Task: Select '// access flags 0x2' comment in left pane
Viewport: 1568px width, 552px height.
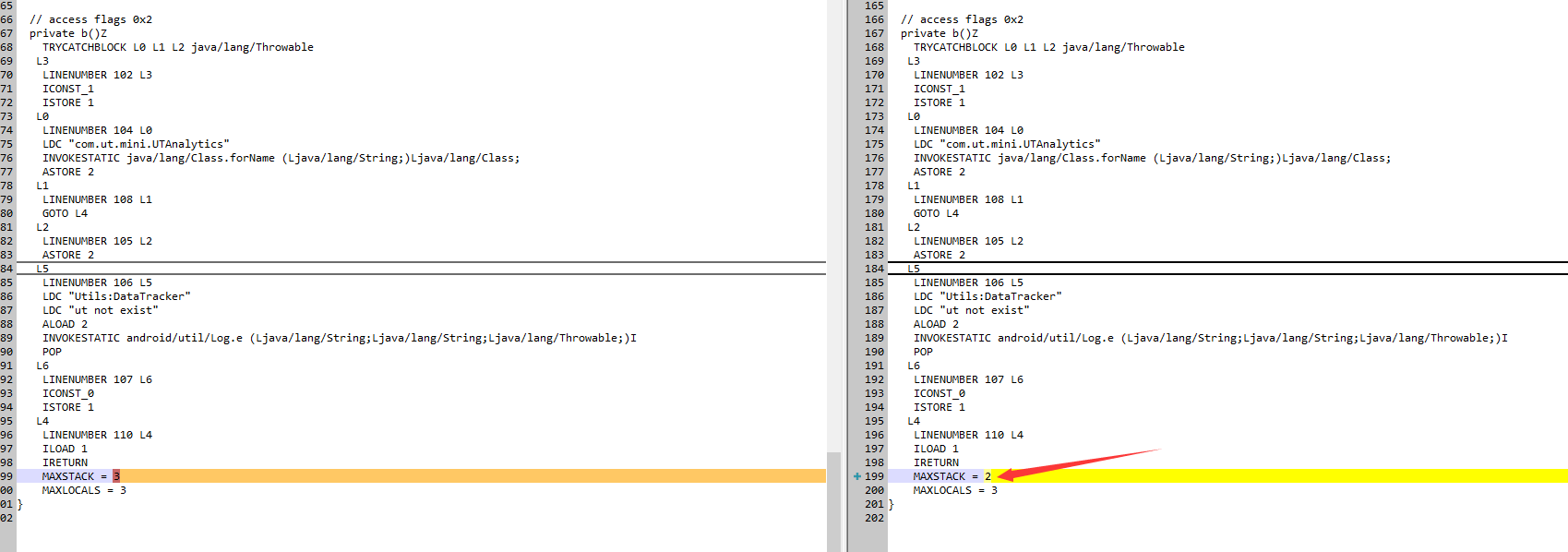Action: coord(90,19)
